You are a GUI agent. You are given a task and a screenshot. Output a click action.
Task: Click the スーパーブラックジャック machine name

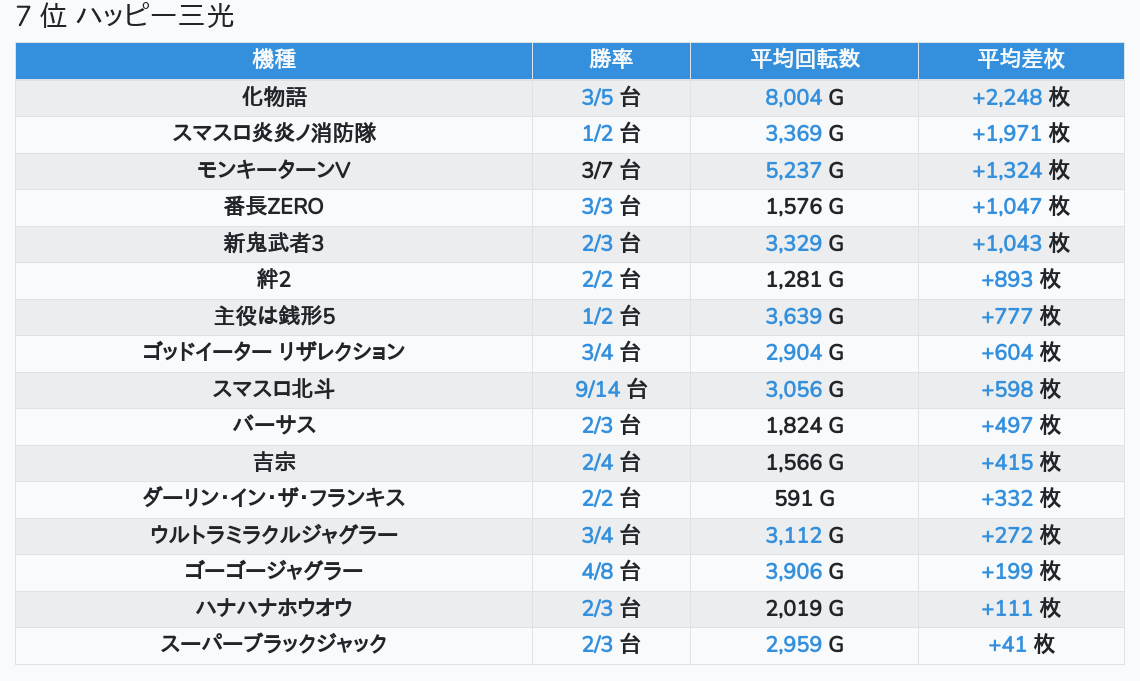click(274, 644)
